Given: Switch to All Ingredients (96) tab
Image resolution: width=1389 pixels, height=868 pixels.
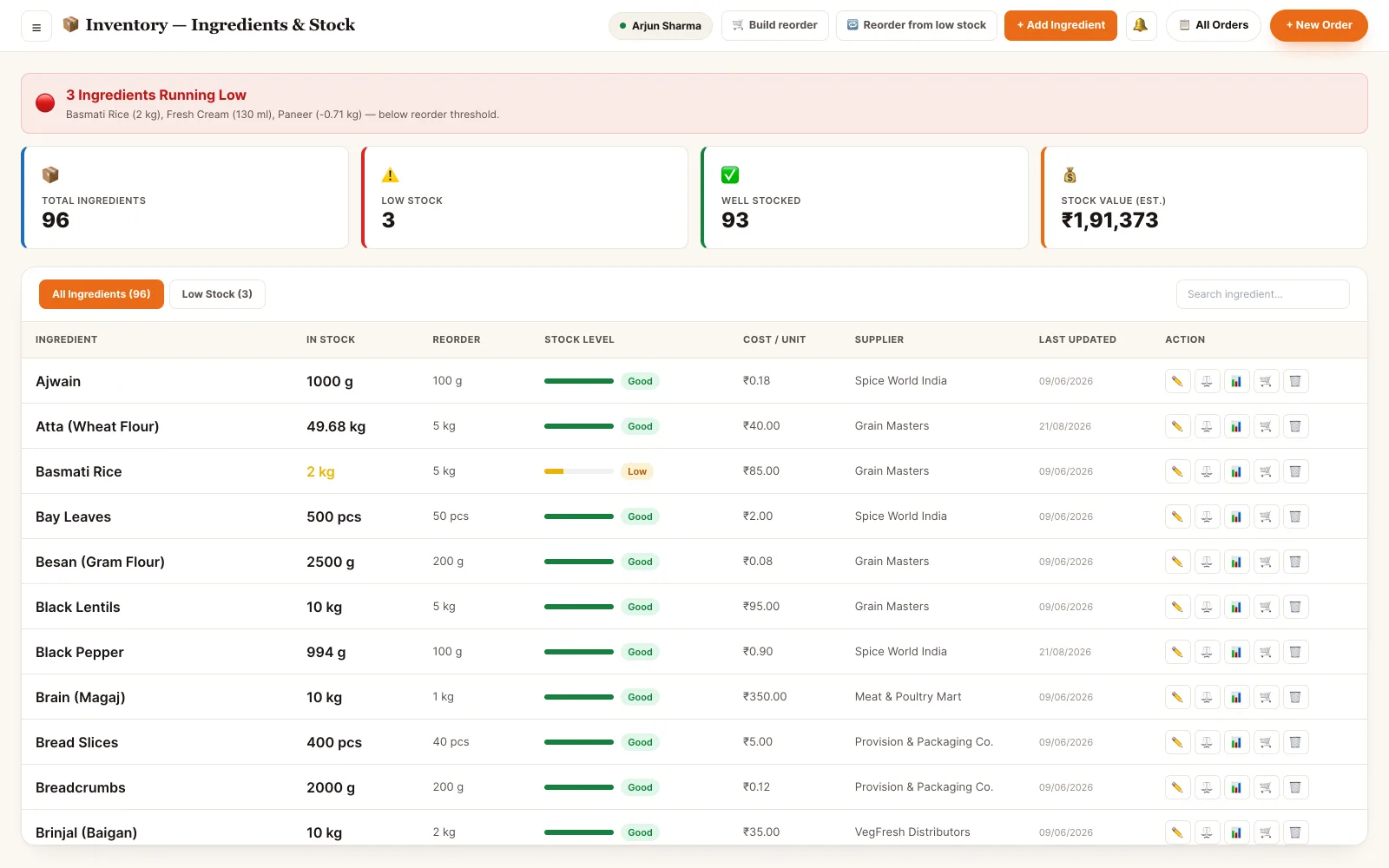Looking at the screenshot, I should click(x=102, y=294).
